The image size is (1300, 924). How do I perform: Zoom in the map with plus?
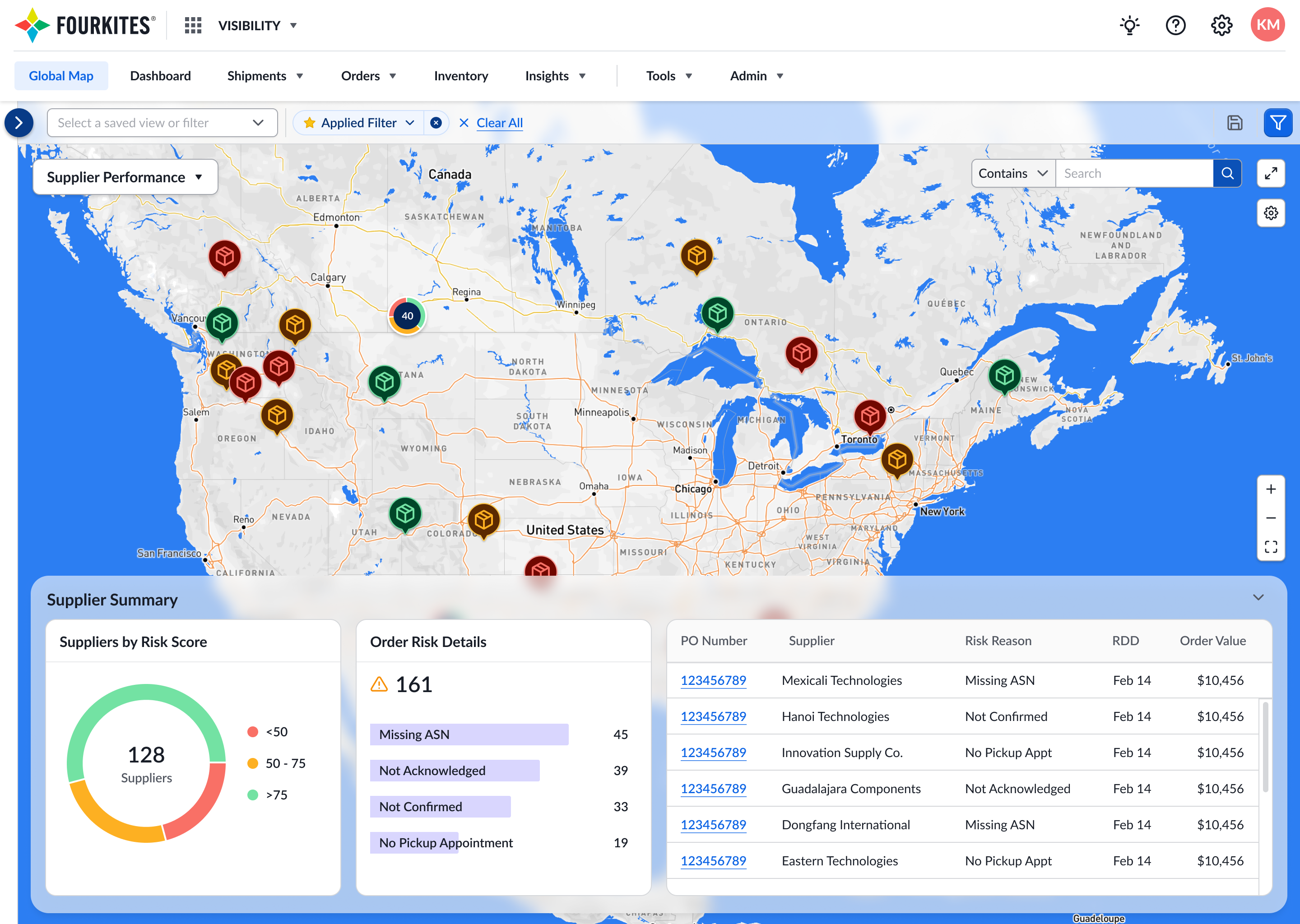[1270, 490]
